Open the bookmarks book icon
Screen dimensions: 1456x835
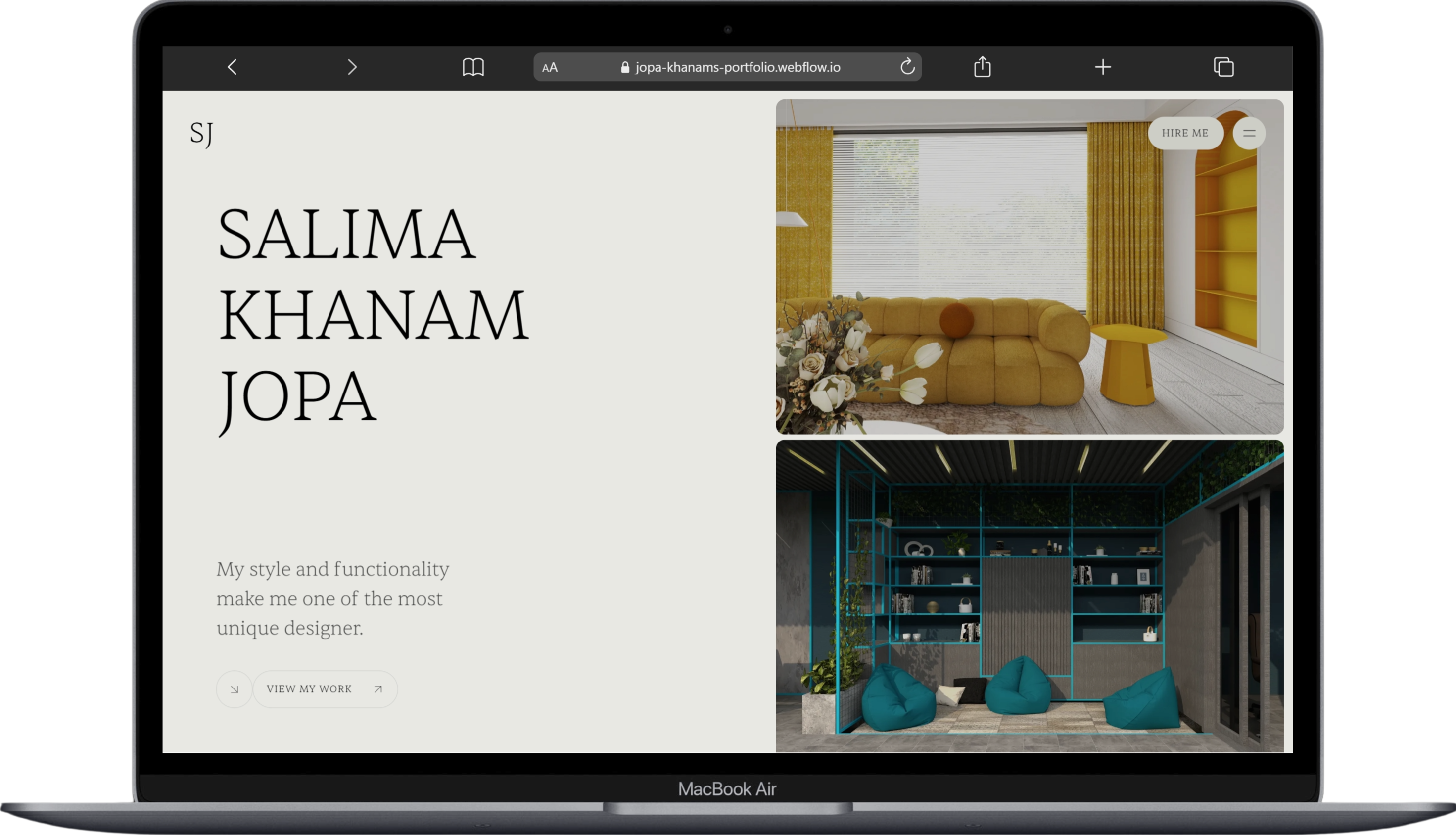click(x=473, y=67)
